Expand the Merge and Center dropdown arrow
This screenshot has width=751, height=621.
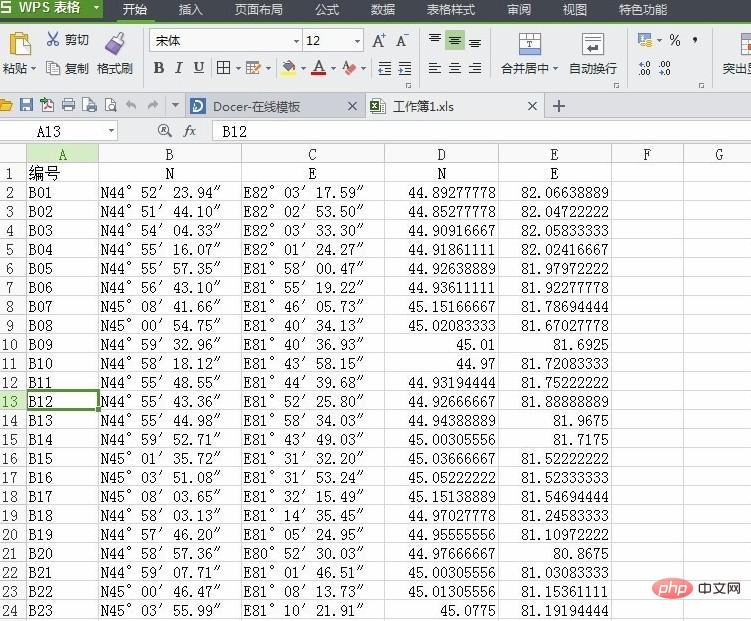tap(555, 68)
